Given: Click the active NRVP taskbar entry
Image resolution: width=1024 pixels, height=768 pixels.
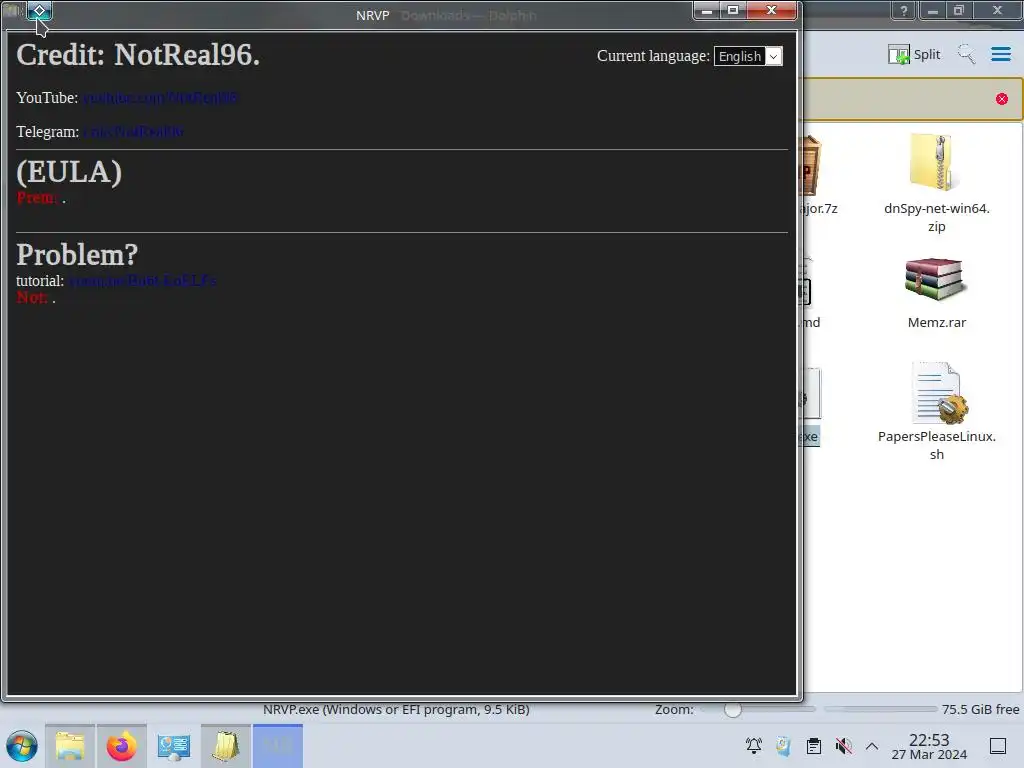Looking at the screenshot, I should pyautogui.click(x=278, y=746).
